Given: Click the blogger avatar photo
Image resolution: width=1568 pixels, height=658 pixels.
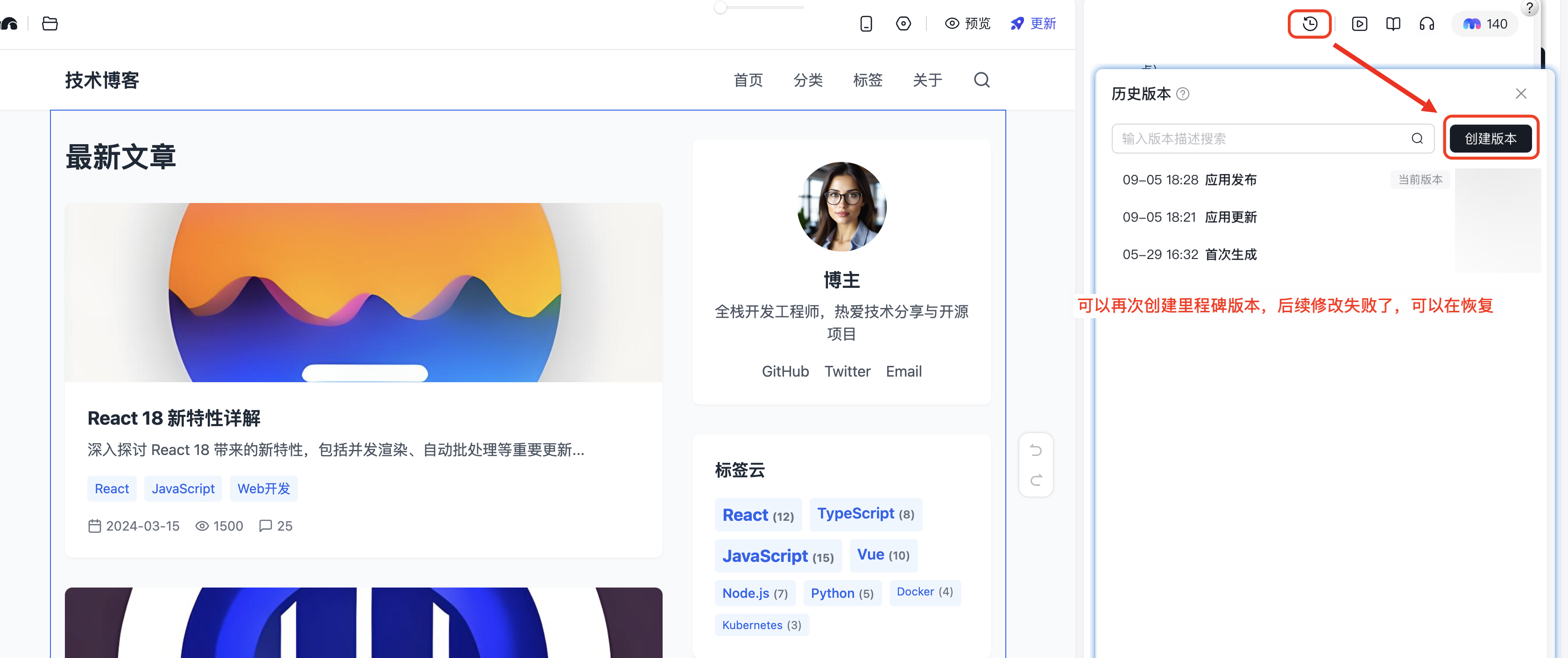Looking at the screenshot, I should 841,206.
